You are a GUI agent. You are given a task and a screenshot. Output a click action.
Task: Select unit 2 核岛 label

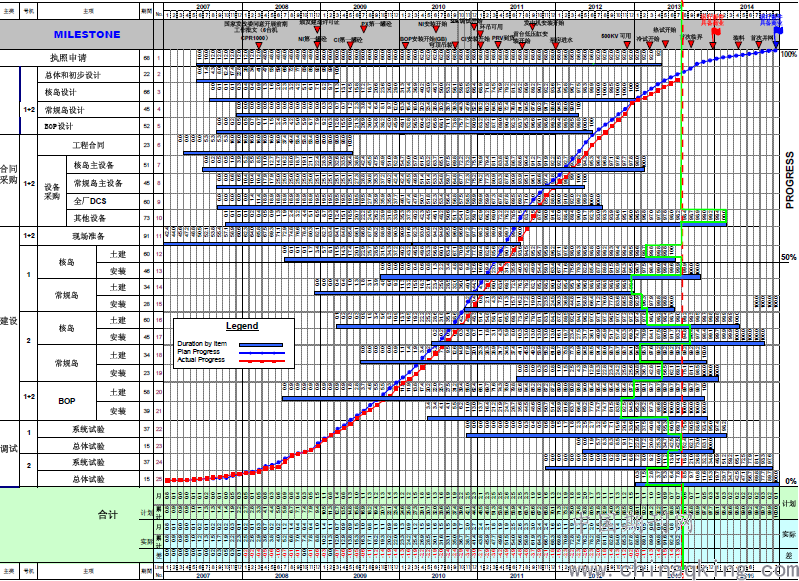tap(67, 328)
